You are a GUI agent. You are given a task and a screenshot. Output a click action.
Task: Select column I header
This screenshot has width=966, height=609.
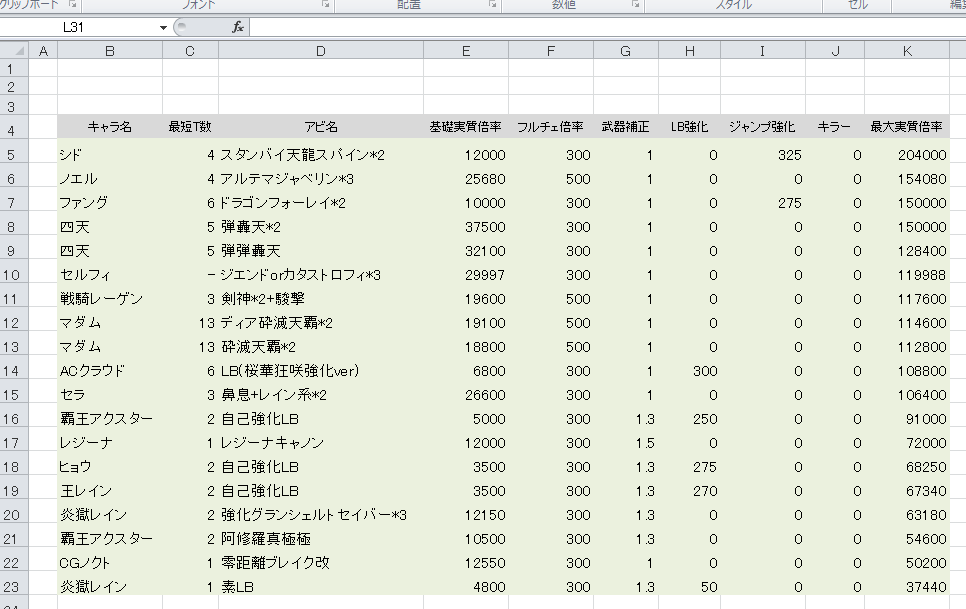[763, 52]
